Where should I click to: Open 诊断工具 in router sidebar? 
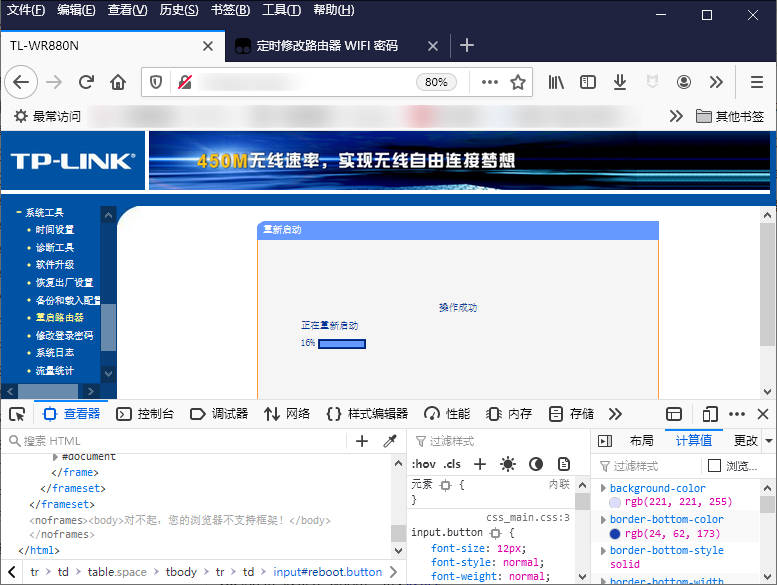(x=55, y=247)
